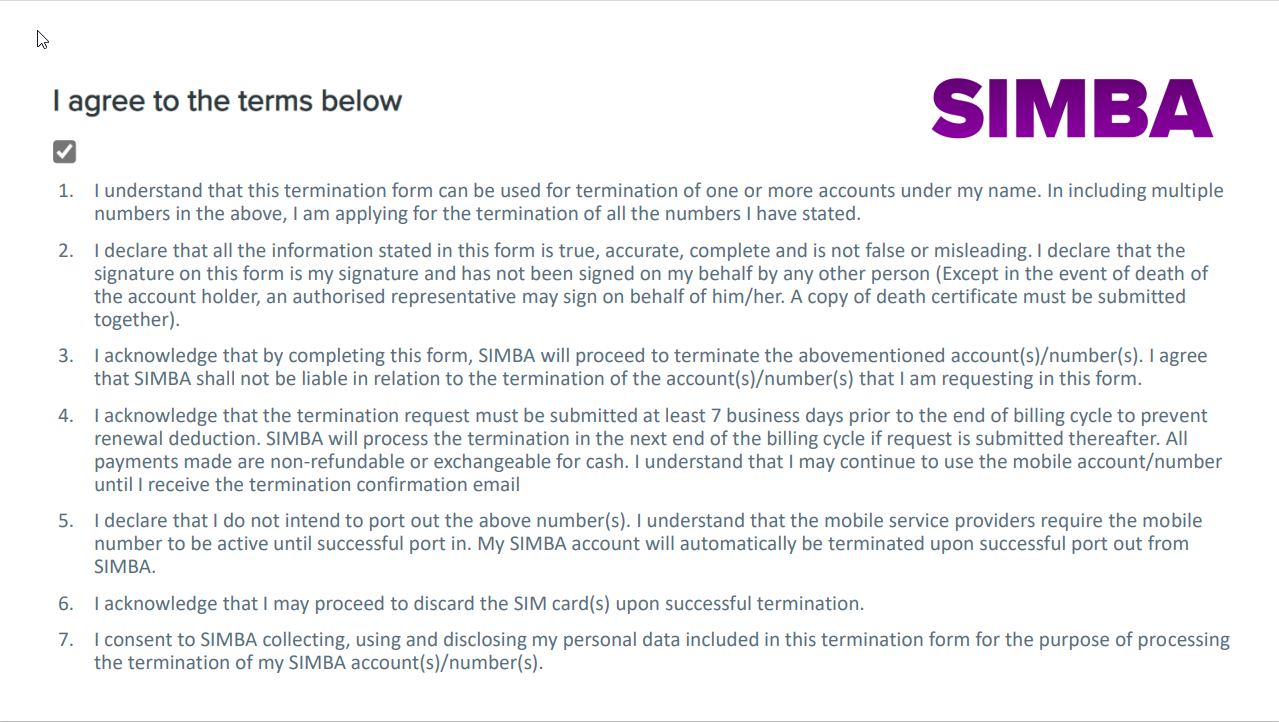Click term 3 about SIMBA not being liable

tap(651, 367)
